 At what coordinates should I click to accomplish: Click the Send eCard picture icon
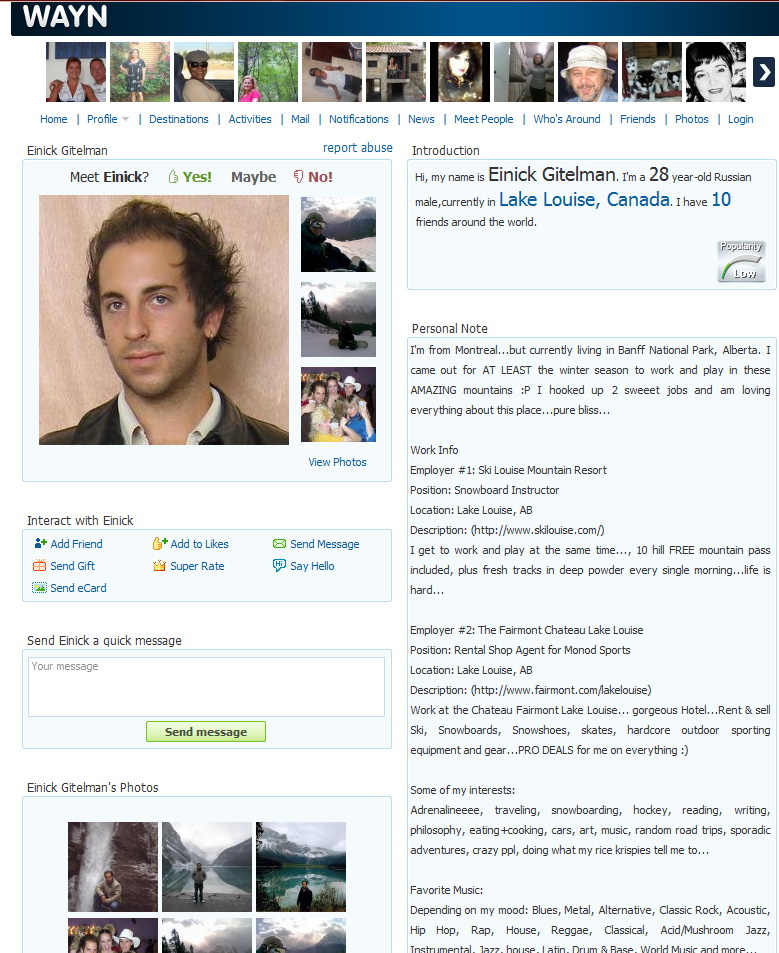pos(39,588)
